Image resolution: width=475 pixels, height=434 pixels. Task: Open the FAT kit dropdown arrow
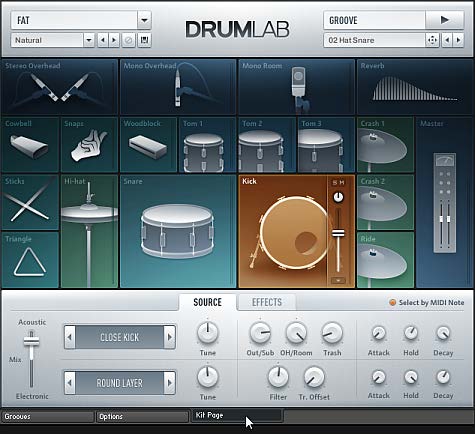pyautogui.click(x=144, y=20)
